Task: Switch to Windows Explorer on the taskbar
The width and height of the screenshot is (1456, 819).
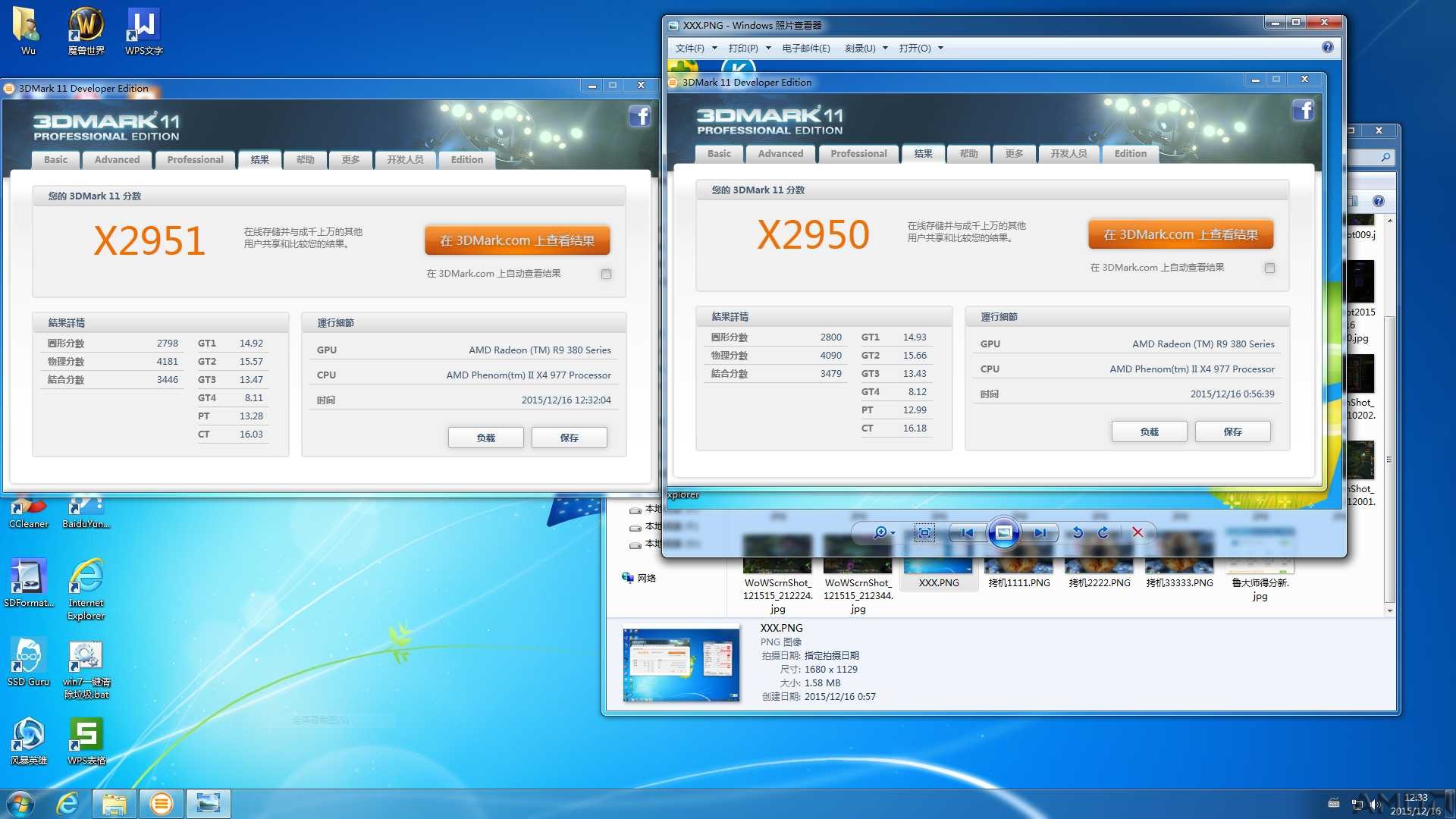Action: (x=115, y=804)
